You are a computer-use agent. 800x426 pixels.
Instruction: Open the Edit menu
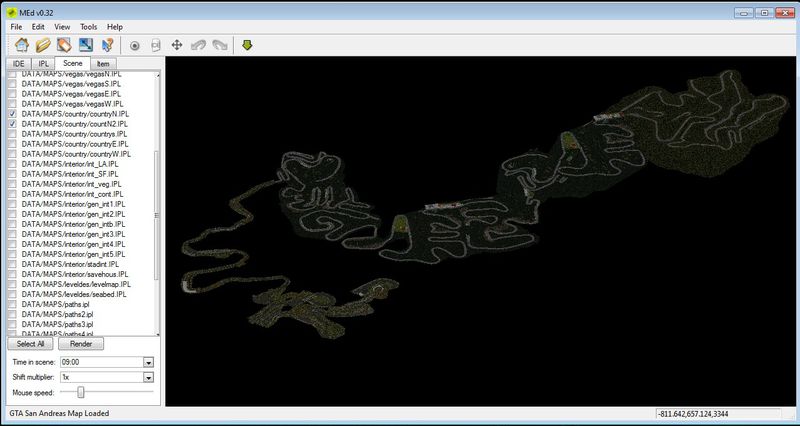[38, 27]
